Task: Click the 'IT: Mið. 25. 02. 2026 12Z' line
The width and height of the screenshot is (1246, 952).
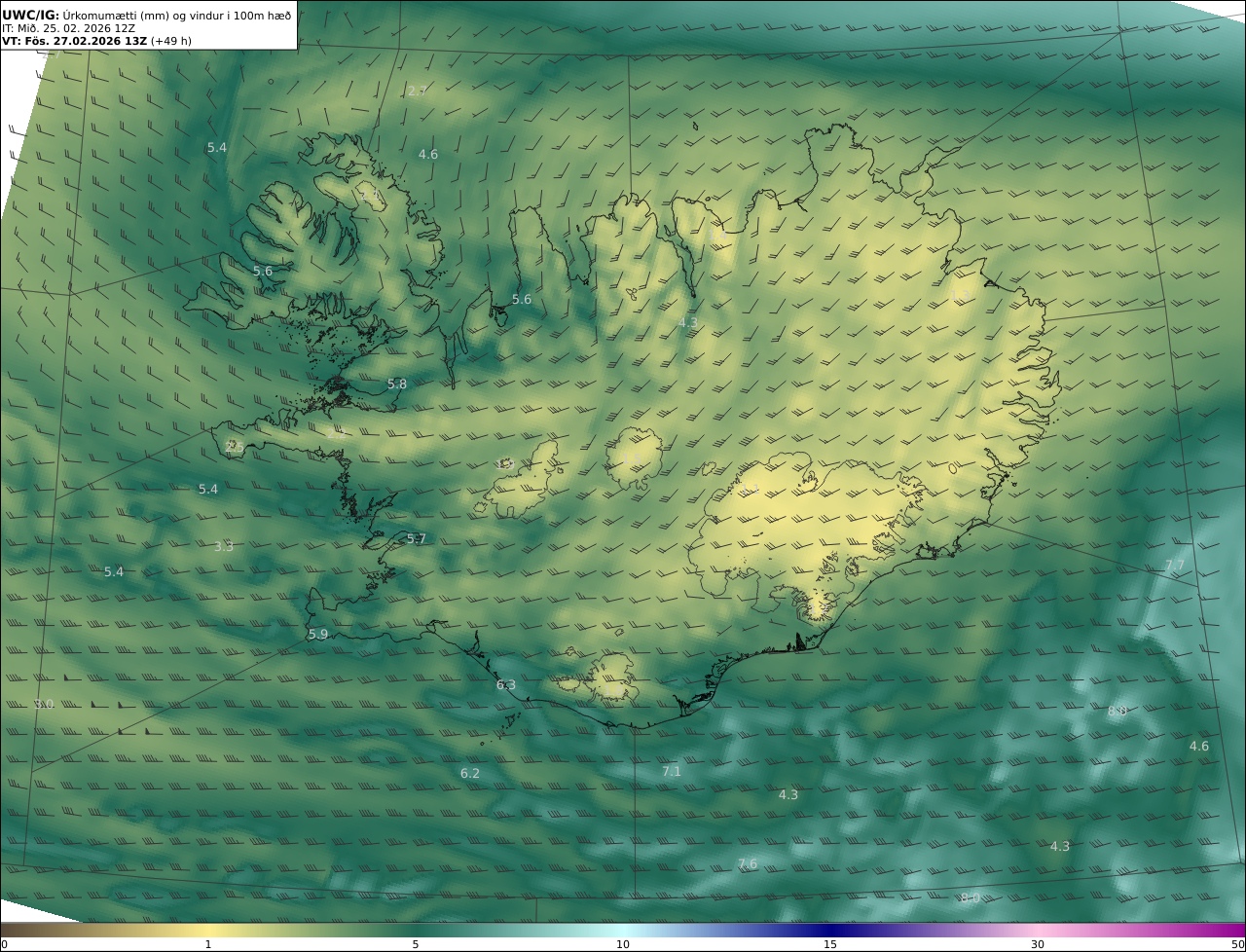Action: (x=68, y=28)
